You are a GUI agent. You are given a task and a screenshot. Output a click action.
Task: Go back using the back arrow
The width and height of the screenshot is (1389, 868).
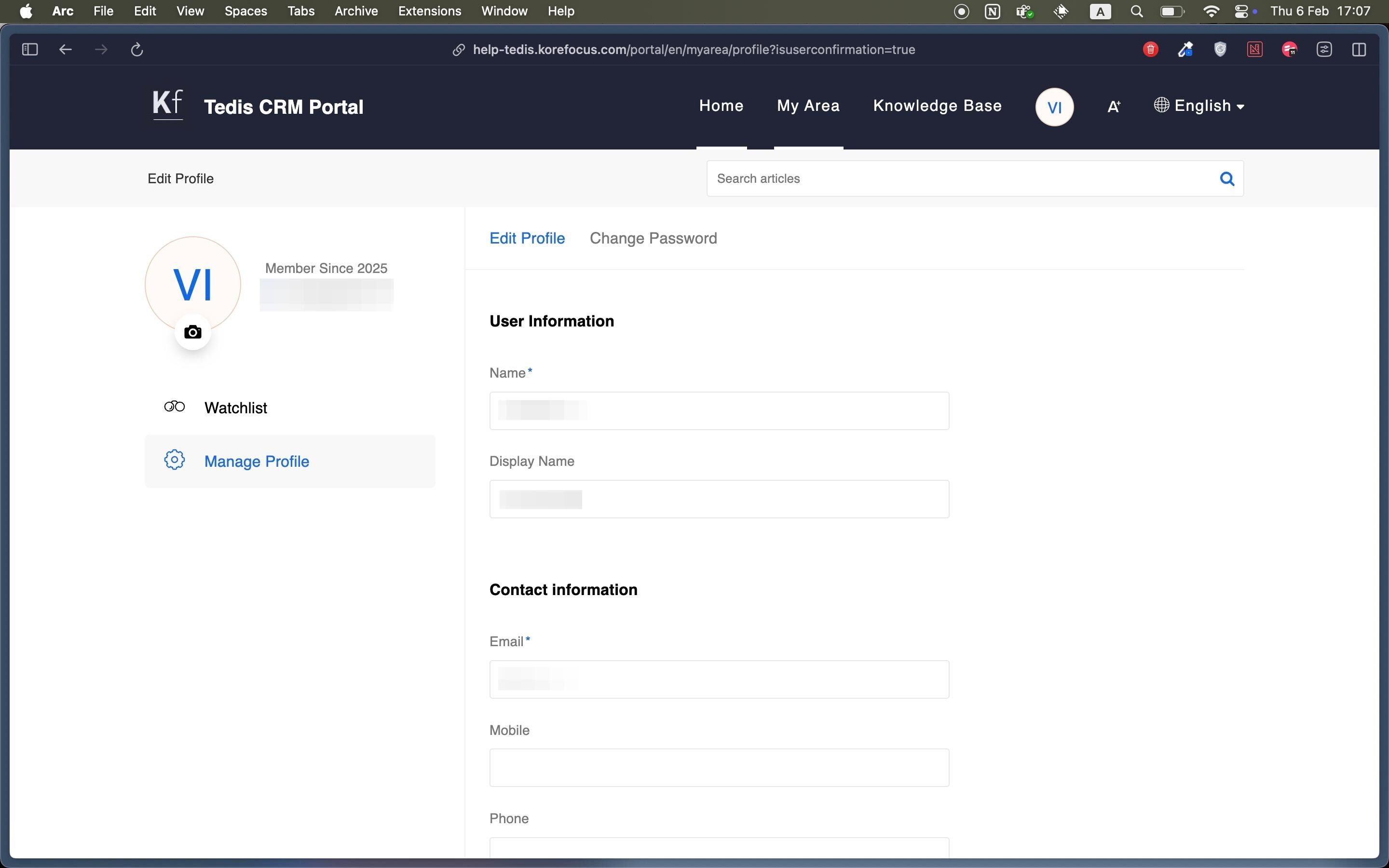click(x=66, y=49)
